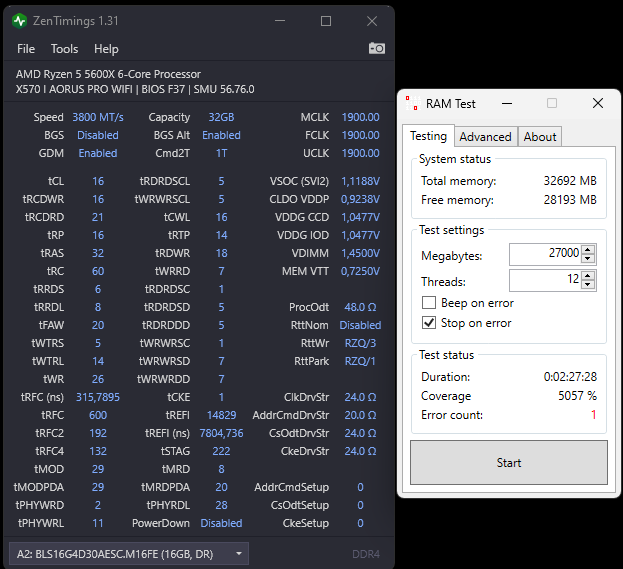Open the Help menu in ZenTimings
Viewport: 623px width, 569px height.
coord(106,49)
